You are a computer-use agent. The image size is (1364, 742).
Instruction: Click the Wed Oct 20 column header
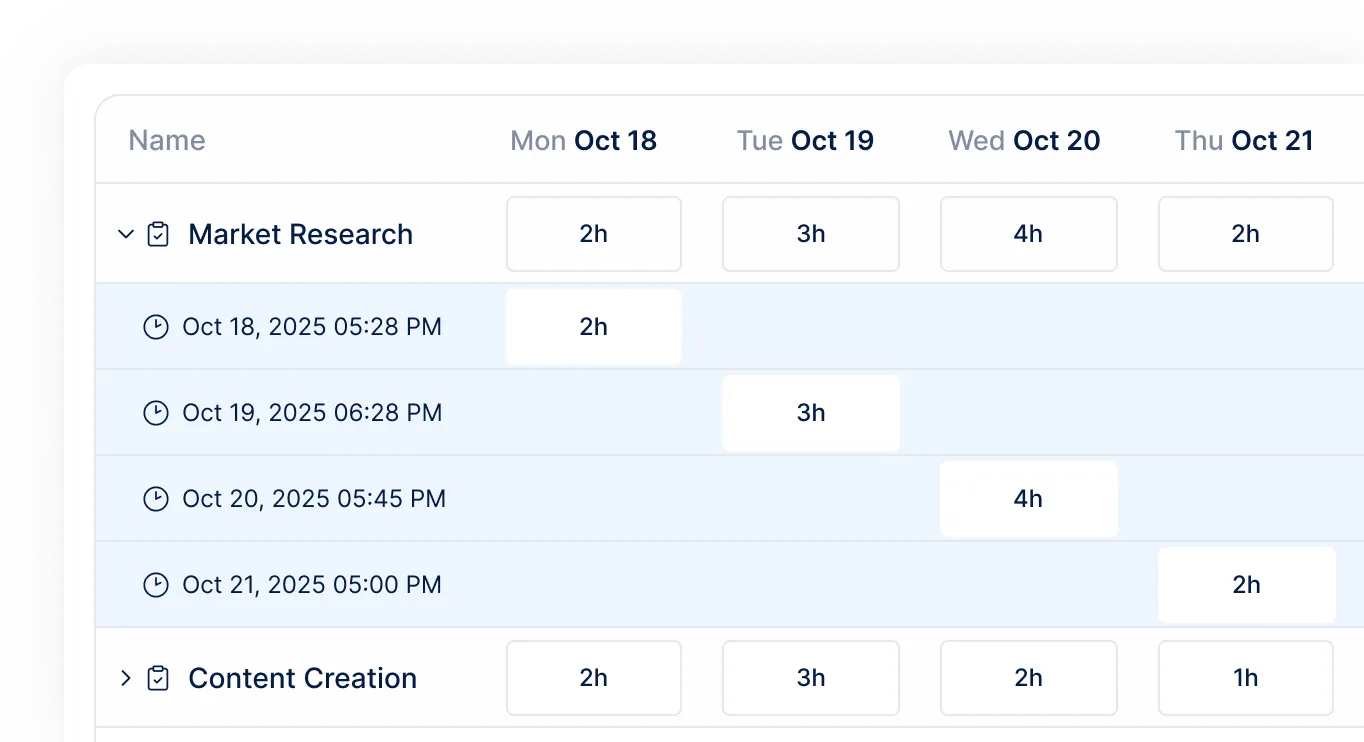tap(1024, 141)
